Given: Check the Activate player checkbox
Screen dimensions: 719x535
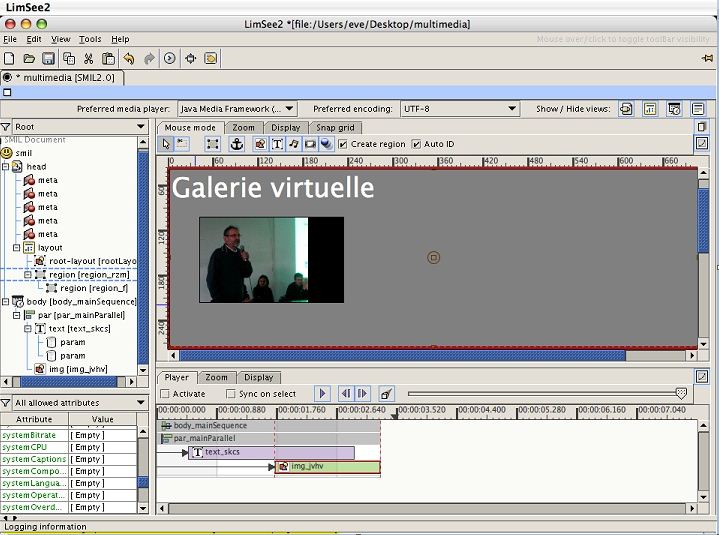Looking at the screenshot, I should click(165, 394).
